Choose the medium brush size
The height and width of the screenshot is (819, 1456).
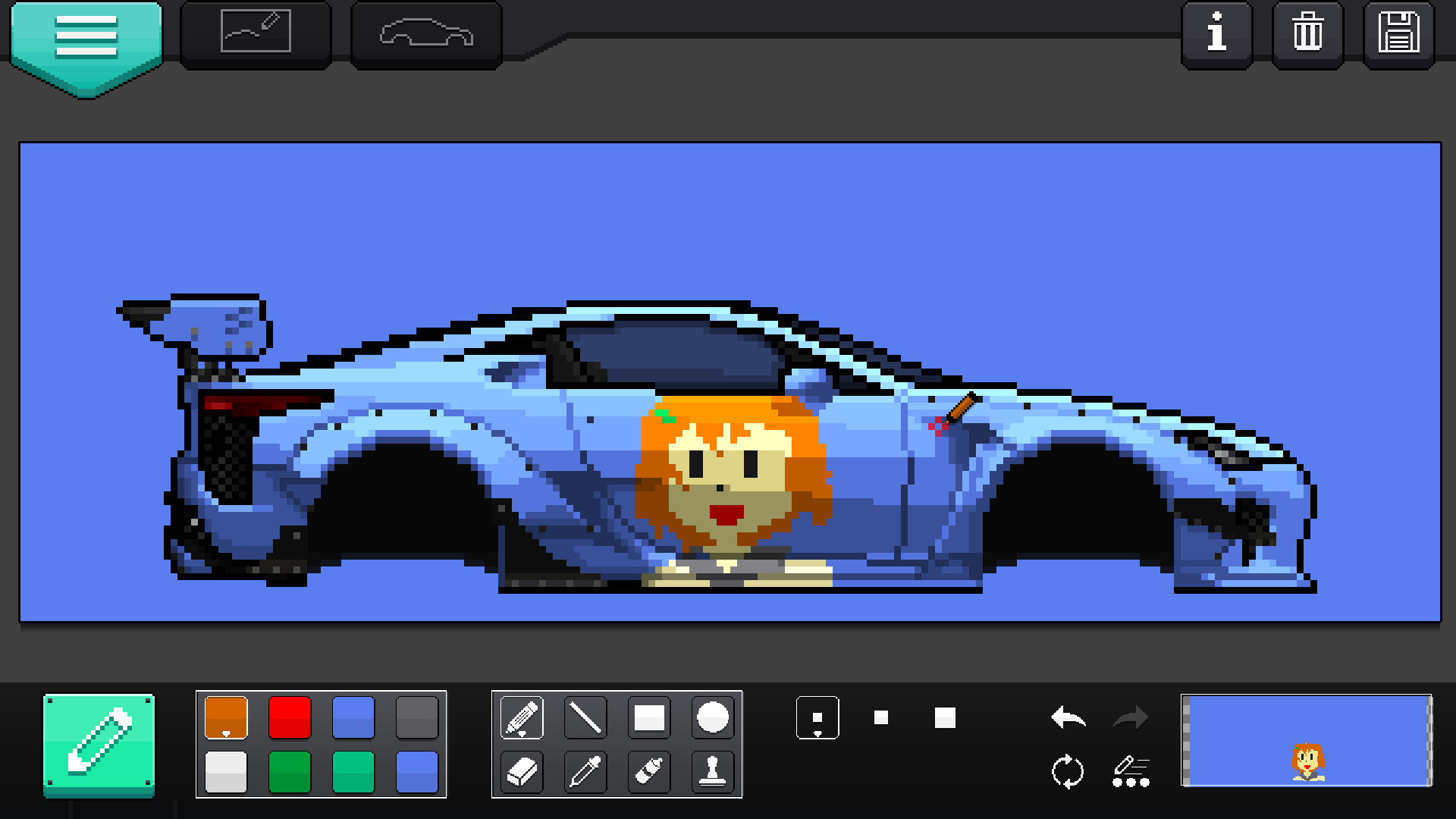coord(881,717)
